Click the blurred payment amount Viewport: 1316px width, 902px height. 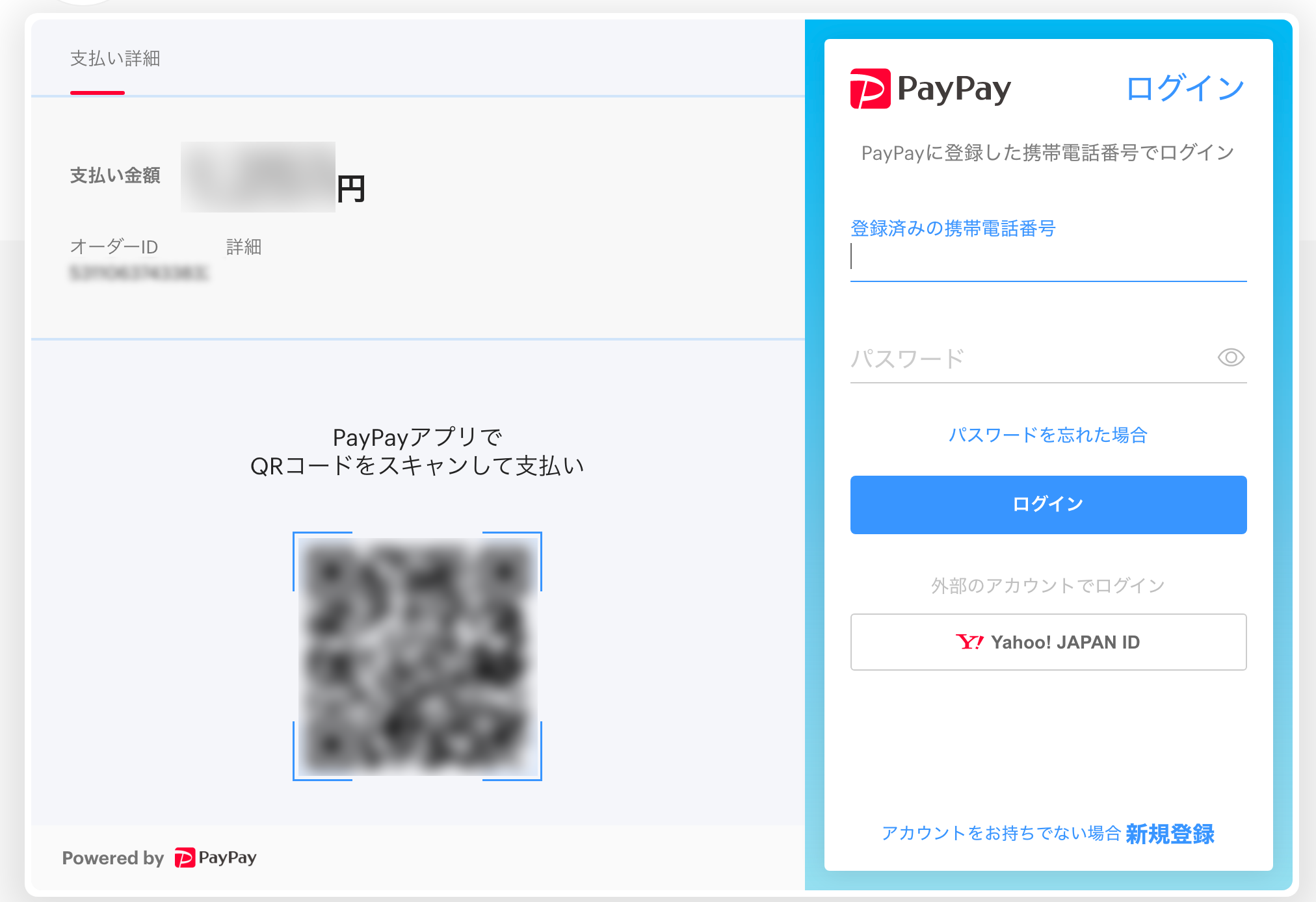[258, 177]
